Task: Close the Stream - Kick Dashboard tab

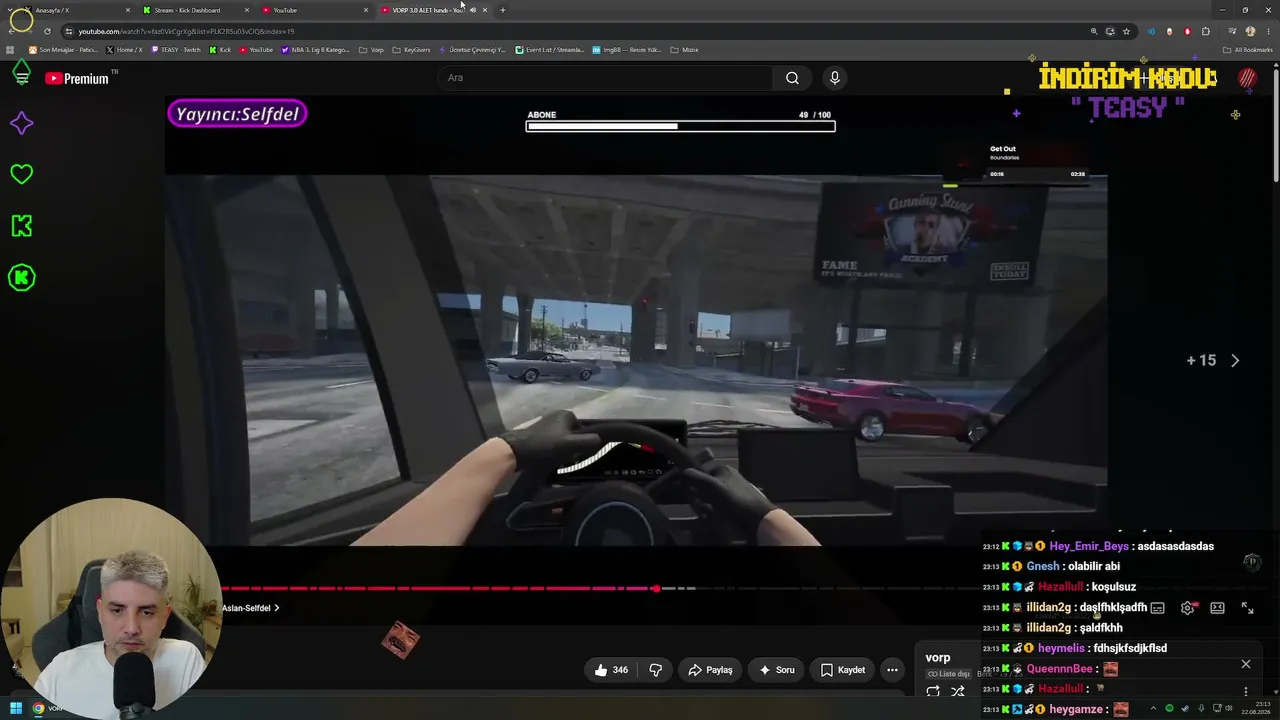Action: 246,10
